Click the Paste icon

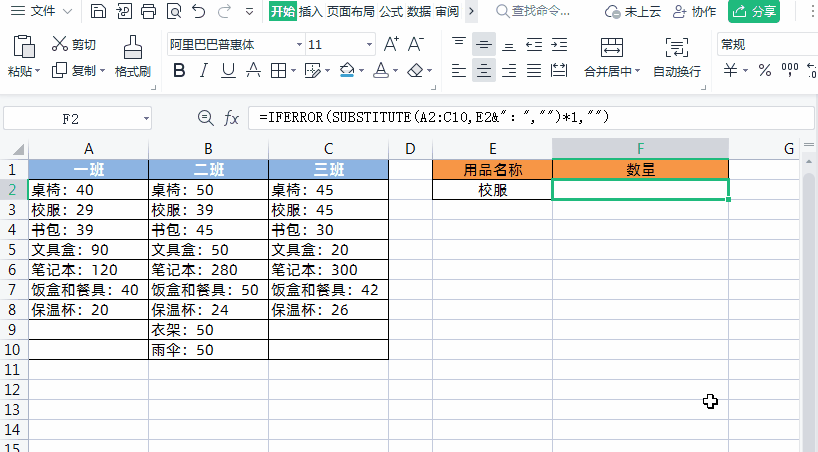pos(23,46)
